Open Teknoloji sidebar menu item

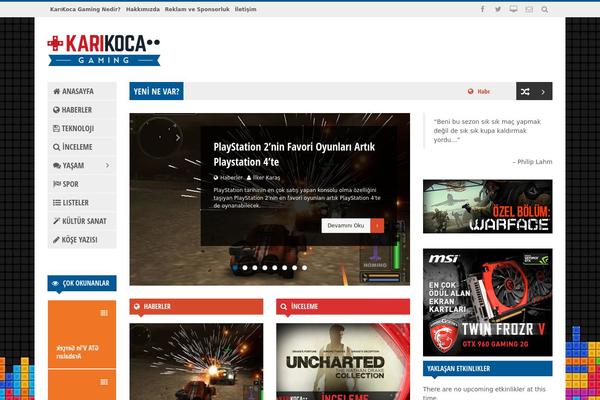[82, 128]
